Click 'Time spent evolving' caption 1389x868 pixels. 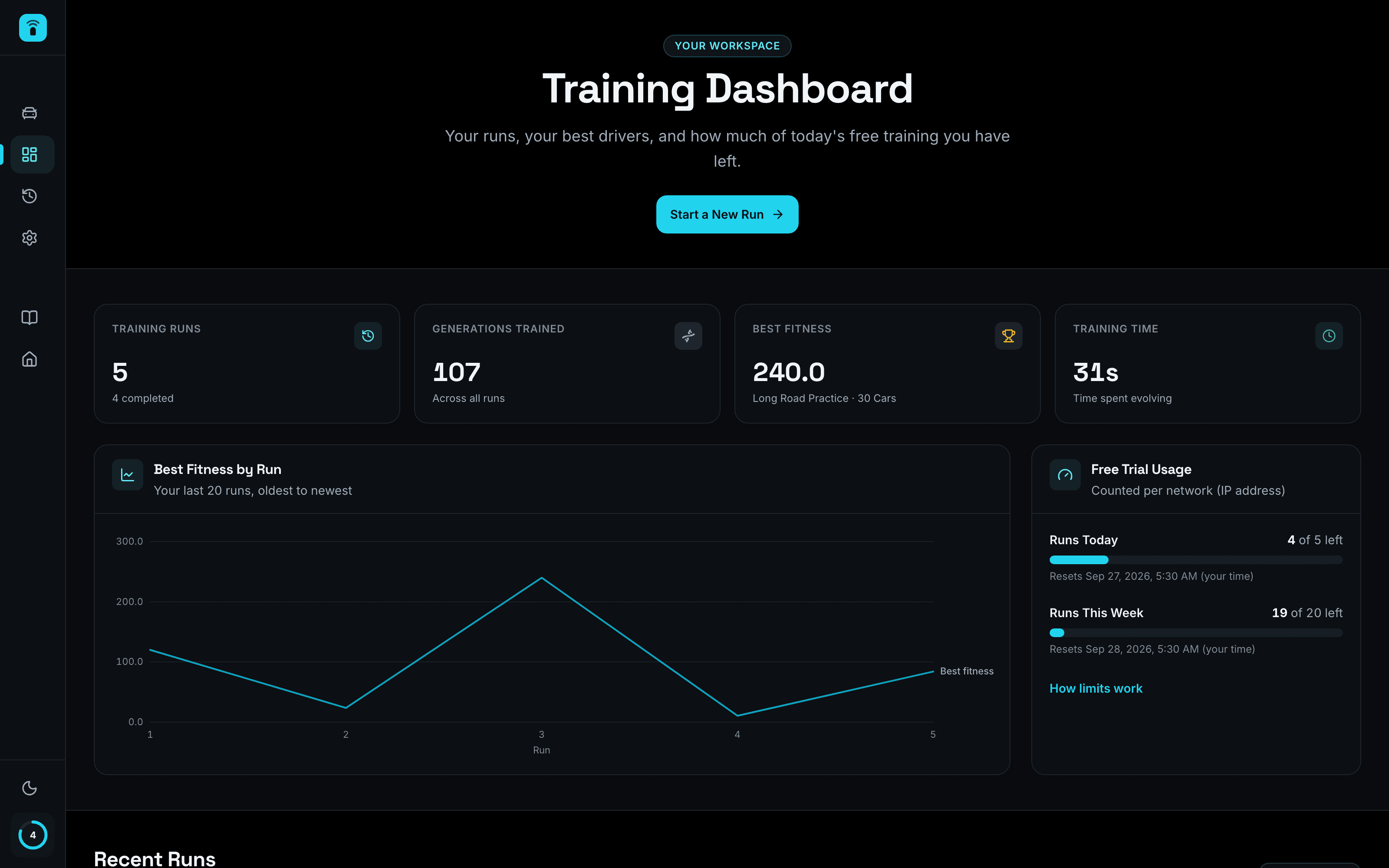tap(1122, 398)
